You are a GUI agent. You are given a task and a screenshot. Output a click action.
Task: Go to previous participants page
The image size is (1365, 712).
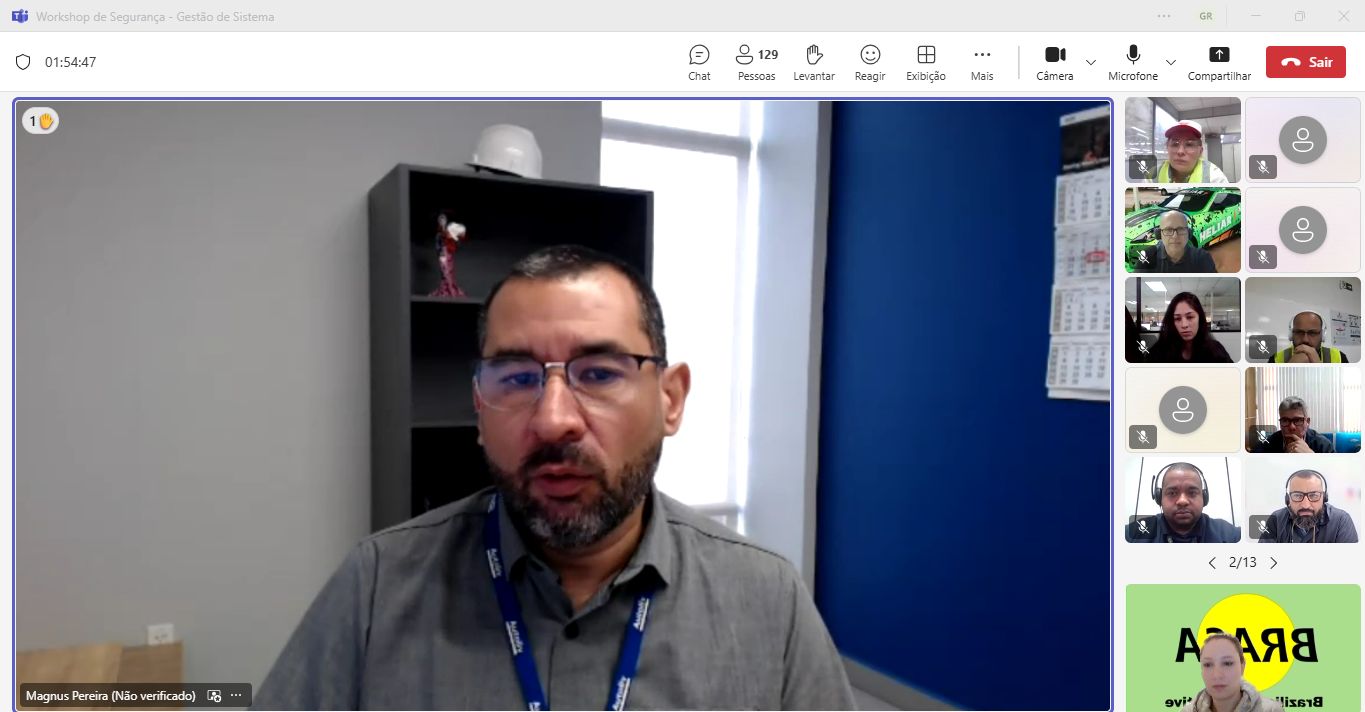tap(1212, 563)
